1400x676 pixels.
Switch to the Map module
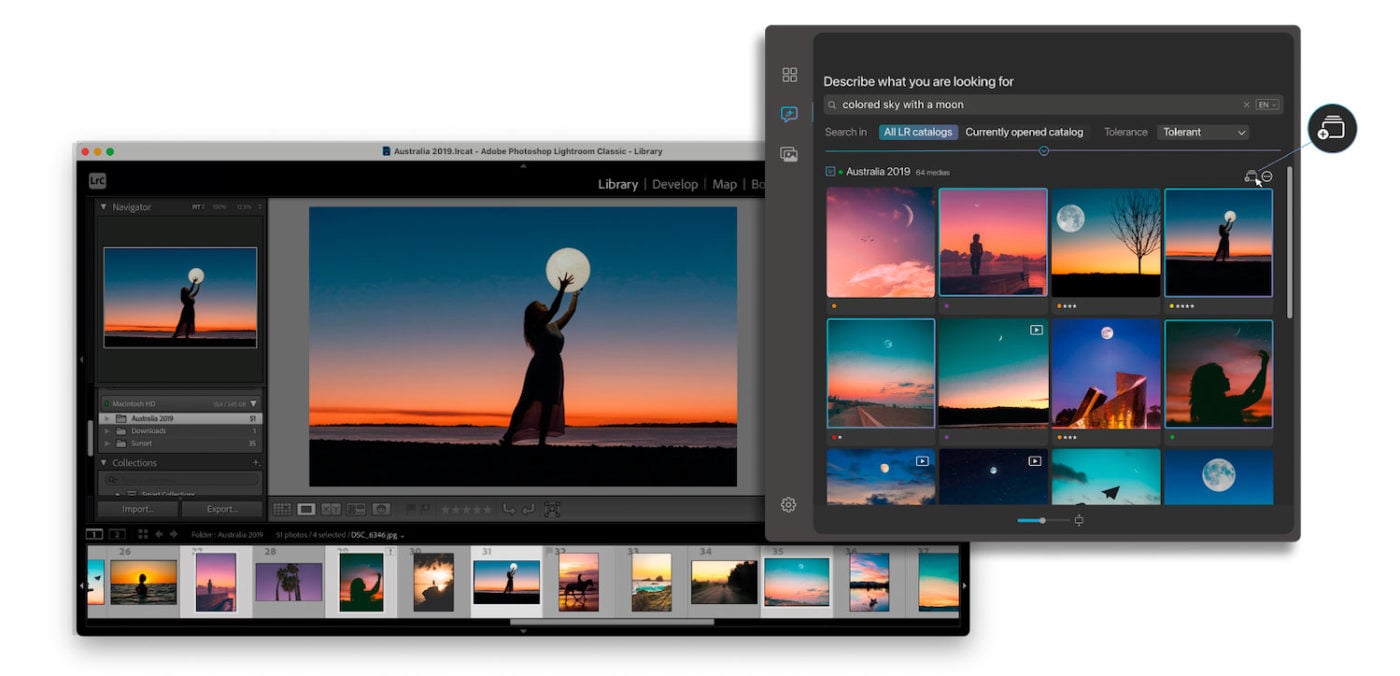click(724, 184)
